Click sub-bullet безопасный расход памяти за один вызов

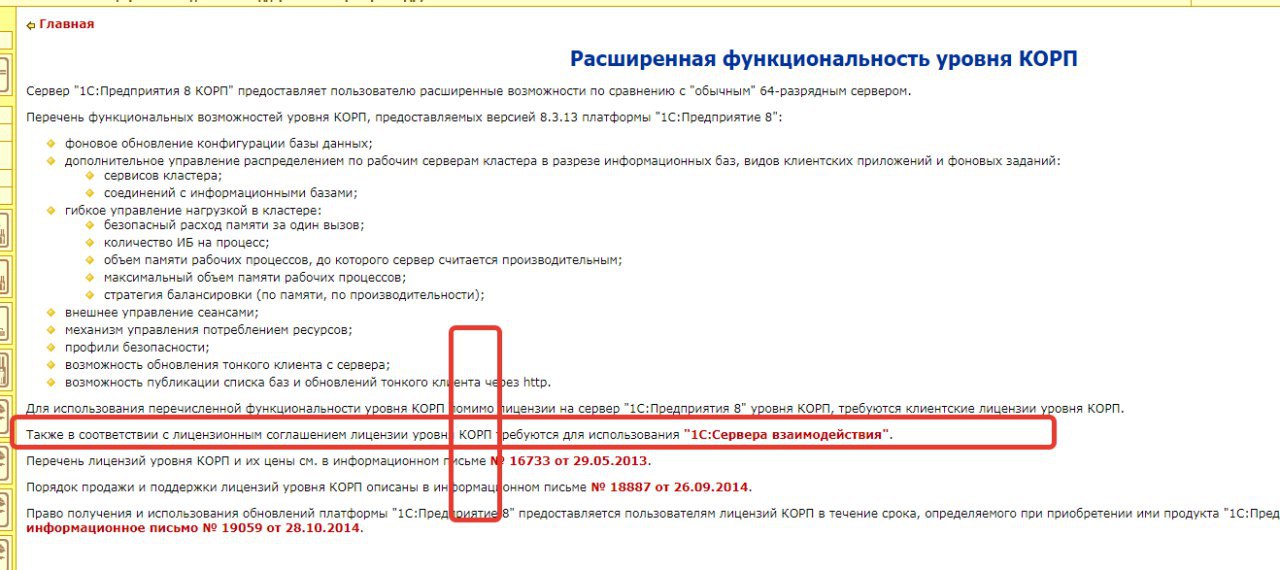234,226
